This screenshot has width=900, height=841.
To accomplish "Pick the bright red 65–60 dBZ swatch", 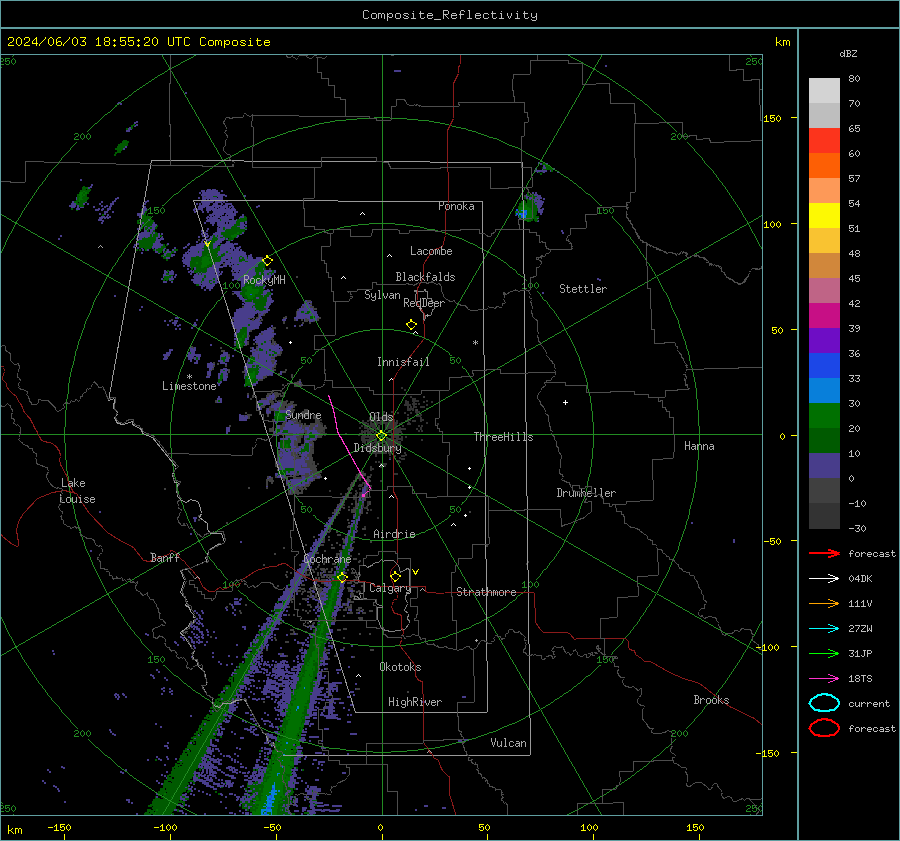I will pyautogui.click(x=824, y=141).
